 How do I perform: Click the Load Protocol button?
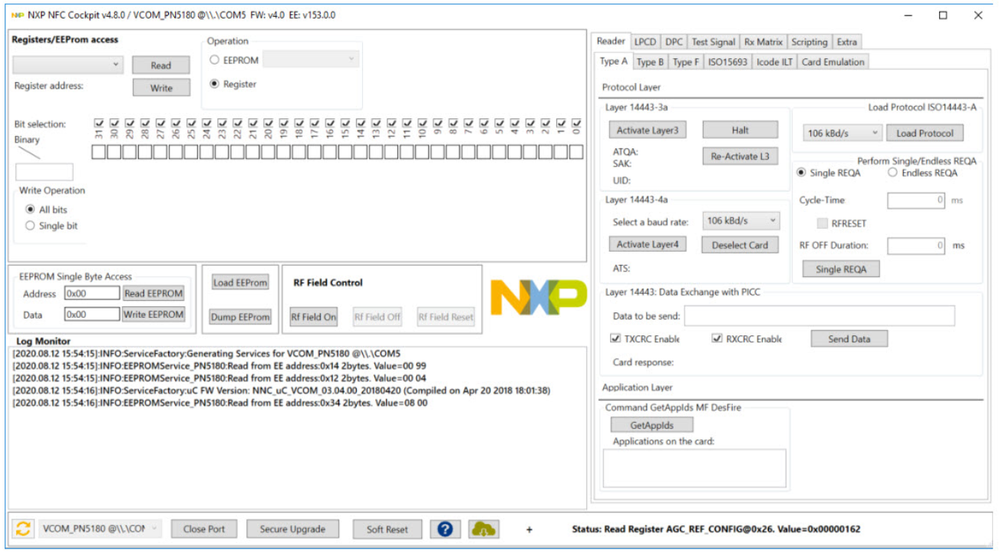click(x=924, y=133)
